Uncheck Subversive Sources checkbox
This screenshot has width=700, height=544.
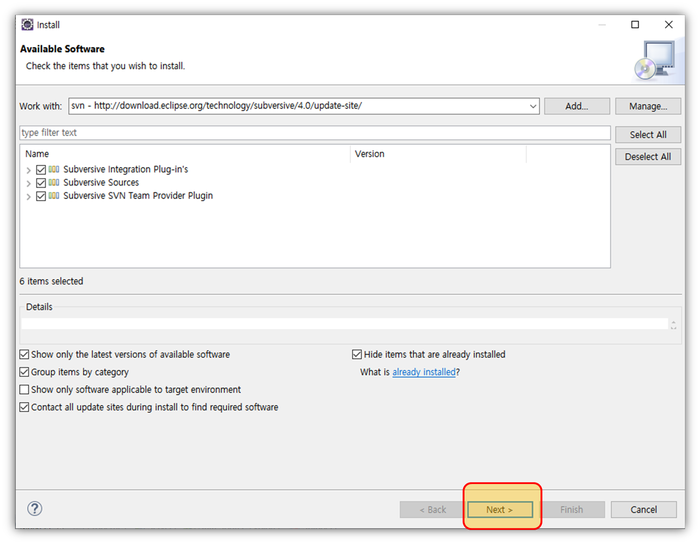[x=41, y=183]
